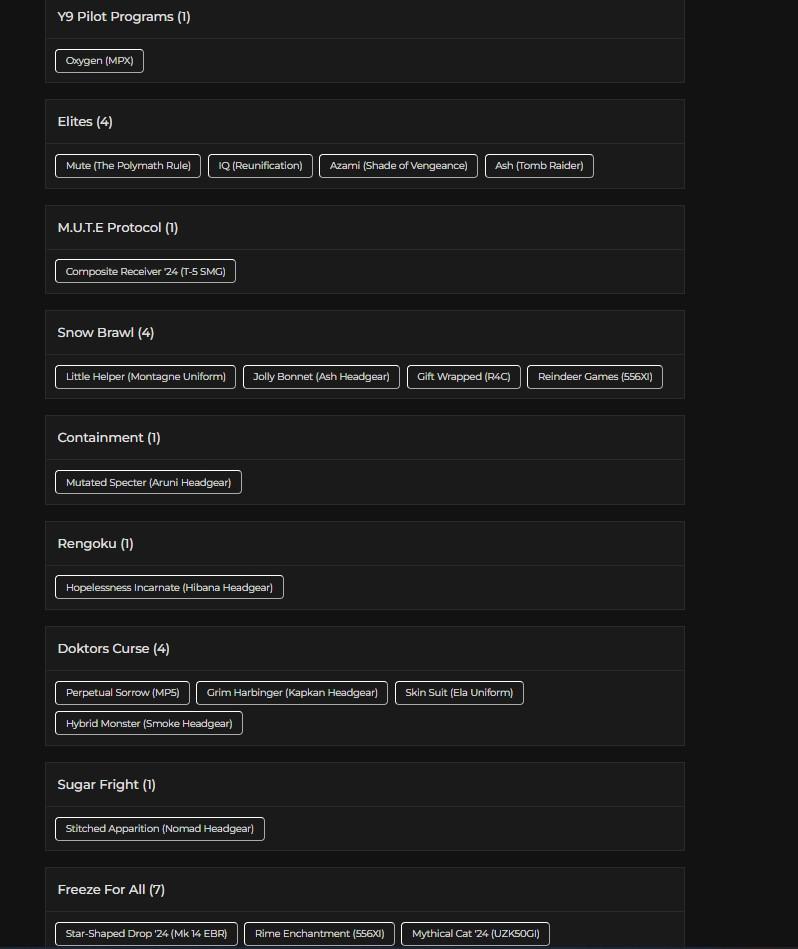Click the IQ (Reunification) elite tag
The image size is (798, 949).
coord(260,166)
